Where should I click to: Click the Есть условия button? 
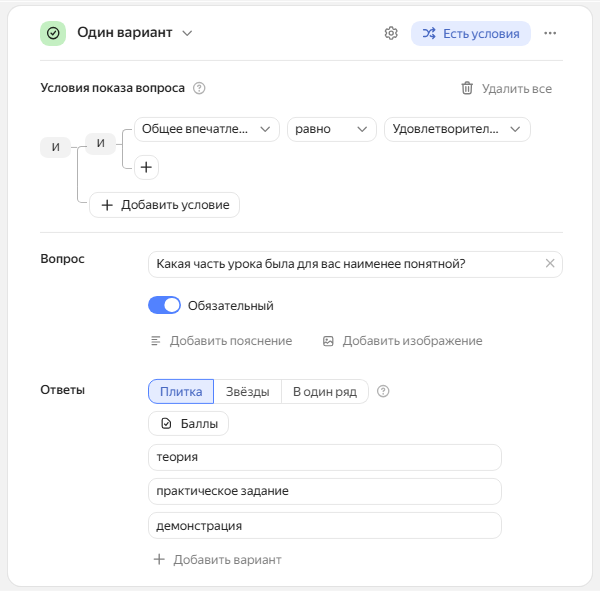click(x=471, y=34)
